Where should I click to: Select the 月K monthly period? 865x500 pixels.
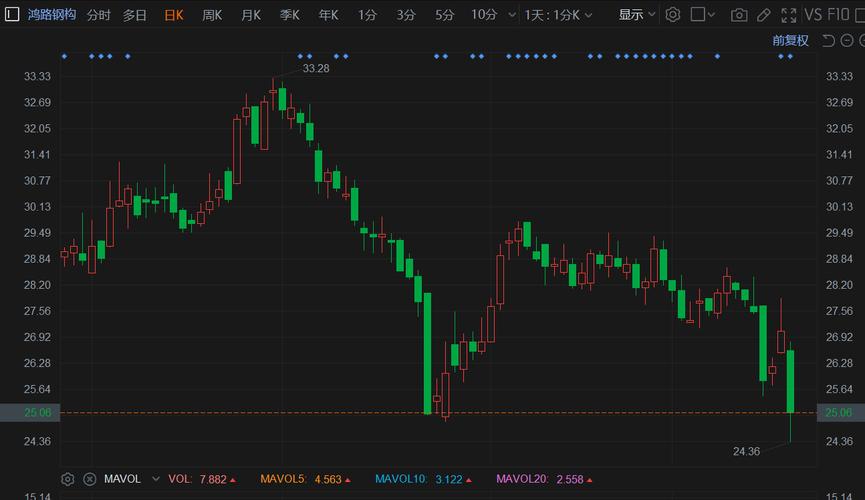(250, 15)
